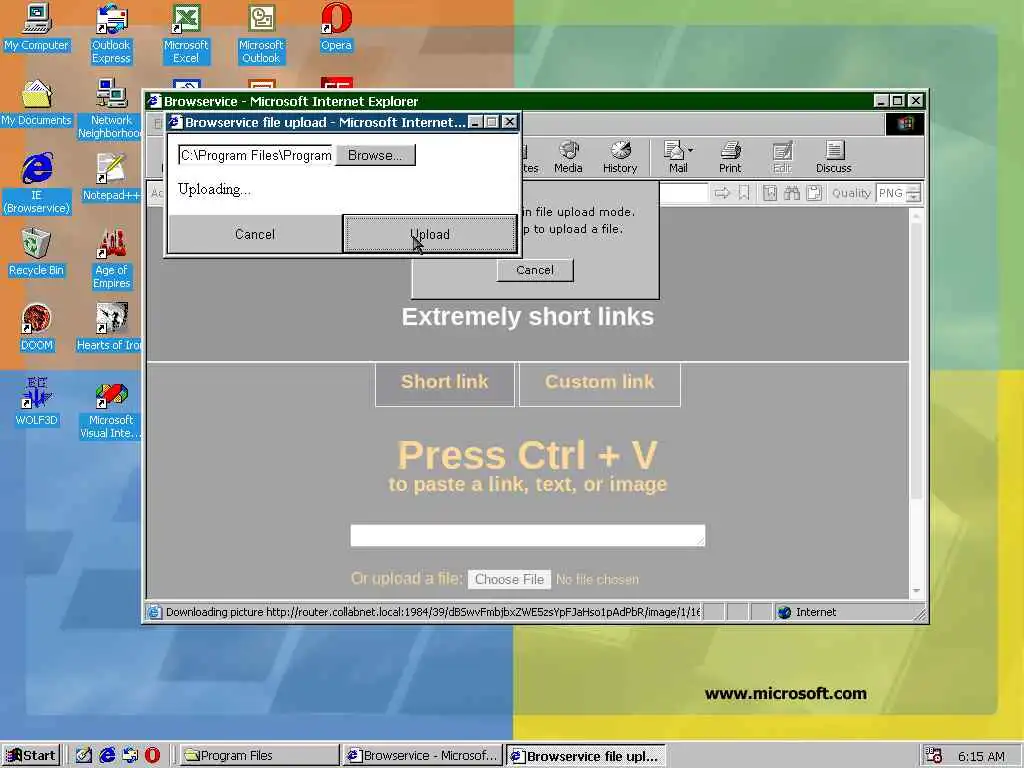Image resolution: width=1024 pixels, height=768 pixels.
Task: Click the binoculars find icon
Action: click(792, 193)
